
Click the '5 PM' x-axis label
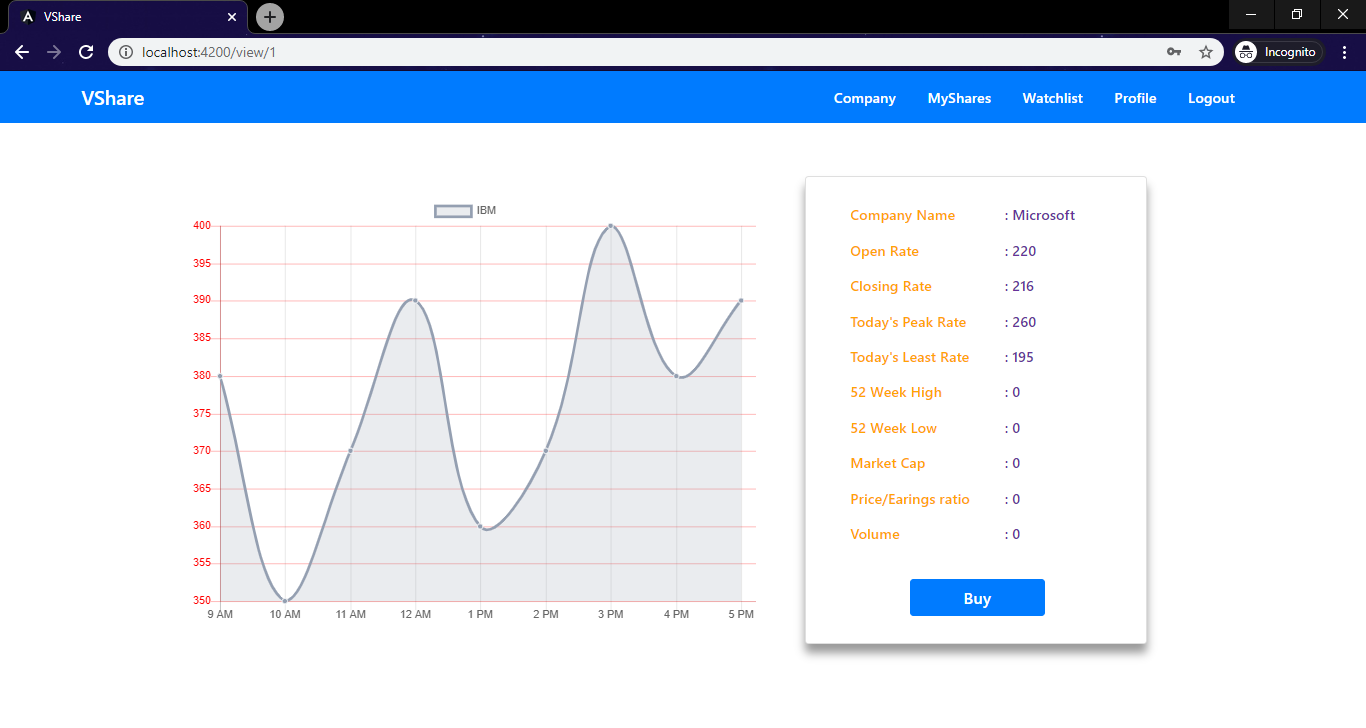[741, 614]
